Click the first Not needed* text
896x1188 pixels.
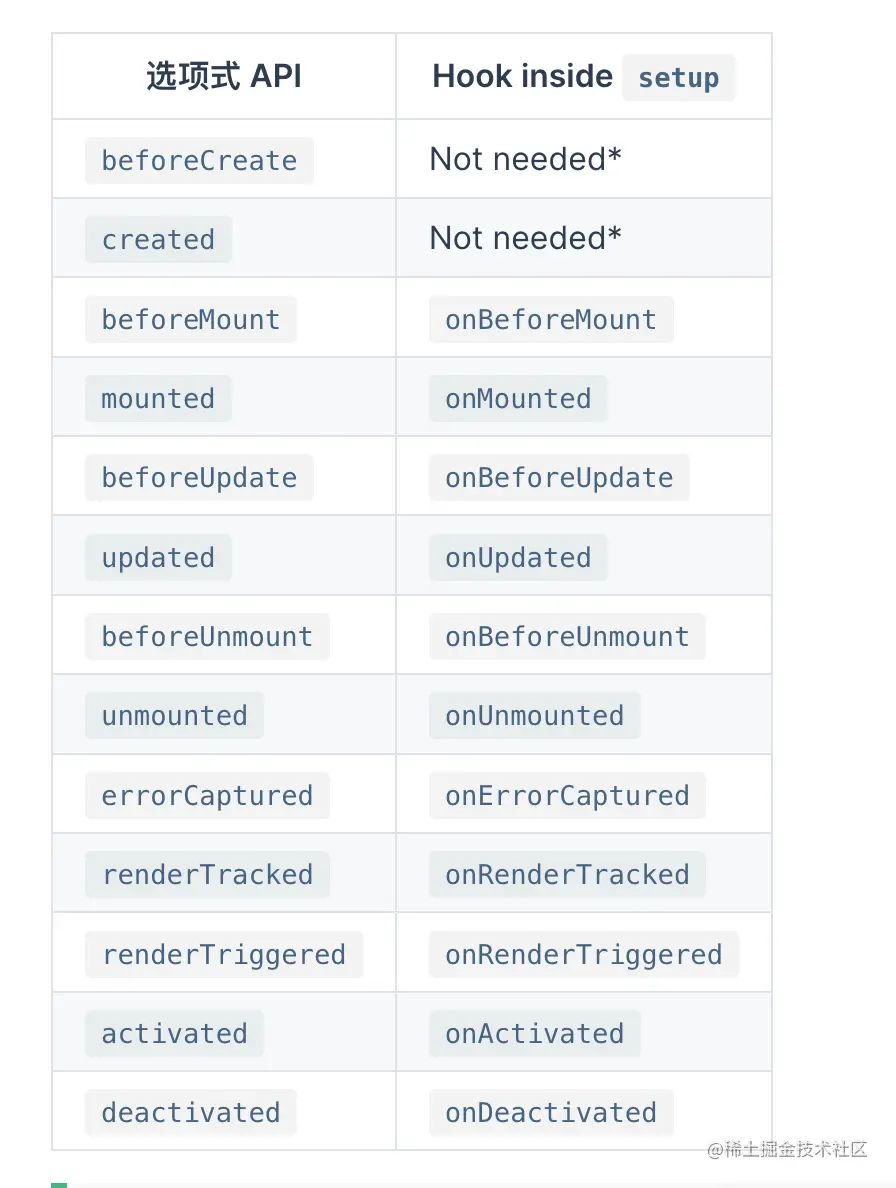[x=525, y=159]
